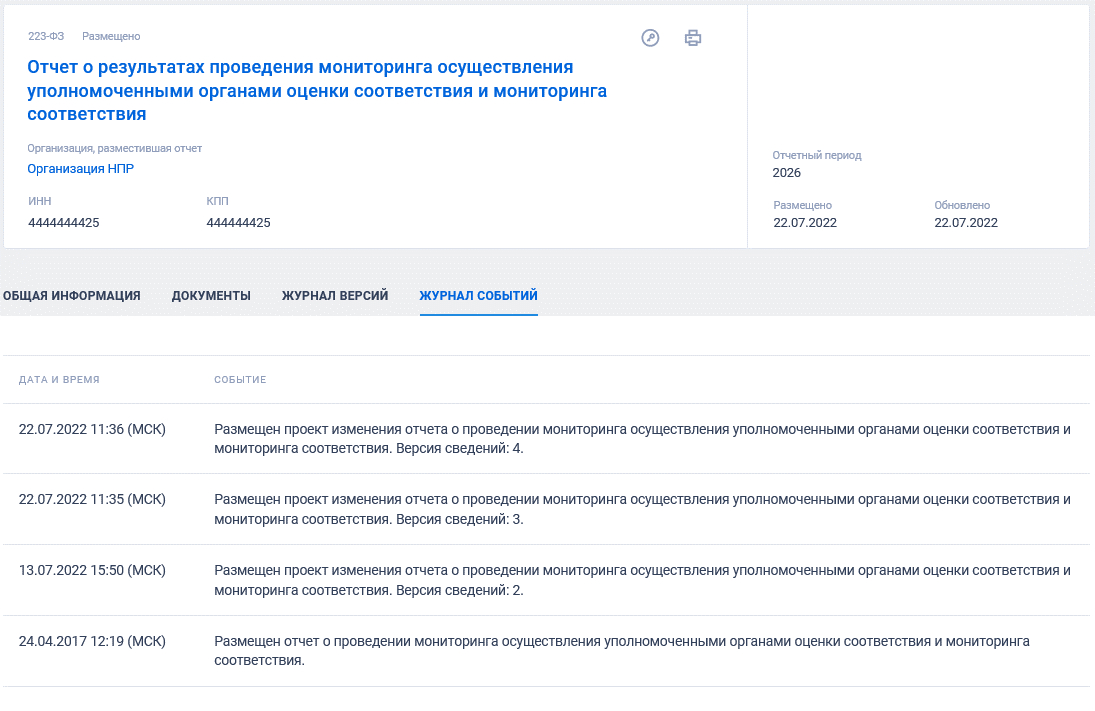Click the digital signature key icon
Viewport: 1095px width, 711px height.
650,38
